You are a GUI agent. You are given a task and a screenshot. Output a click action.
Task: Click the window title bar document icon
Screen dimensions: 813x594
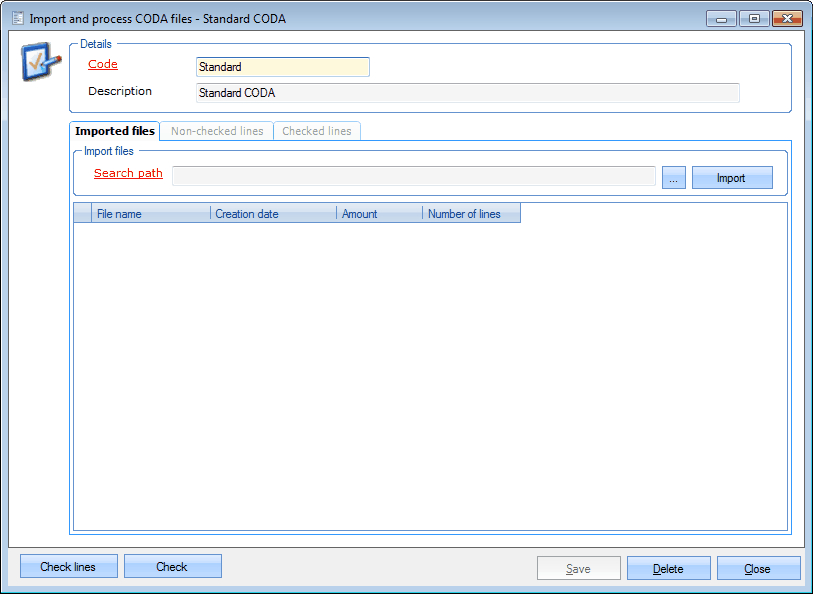[17, 19]
